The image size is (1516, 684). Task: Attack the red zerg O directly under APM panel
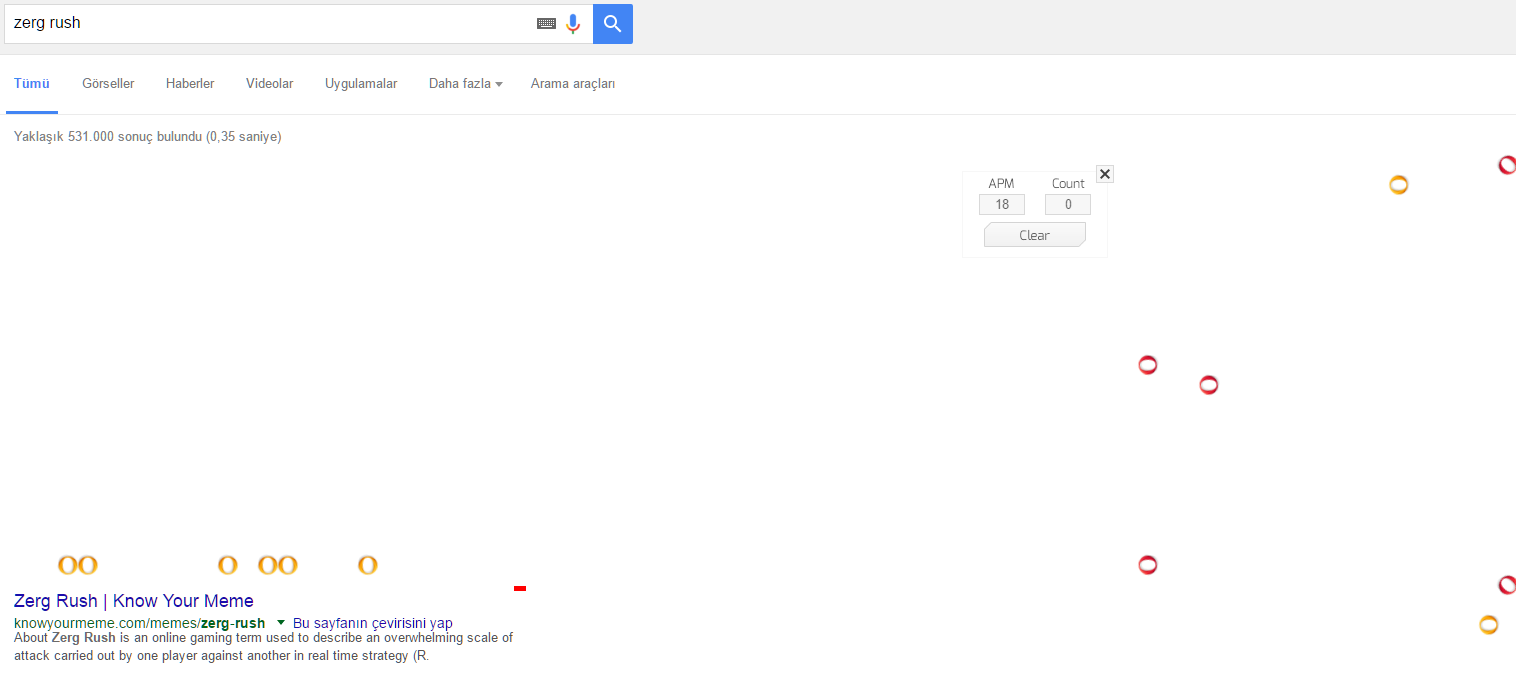click(x=1147, y=365)
